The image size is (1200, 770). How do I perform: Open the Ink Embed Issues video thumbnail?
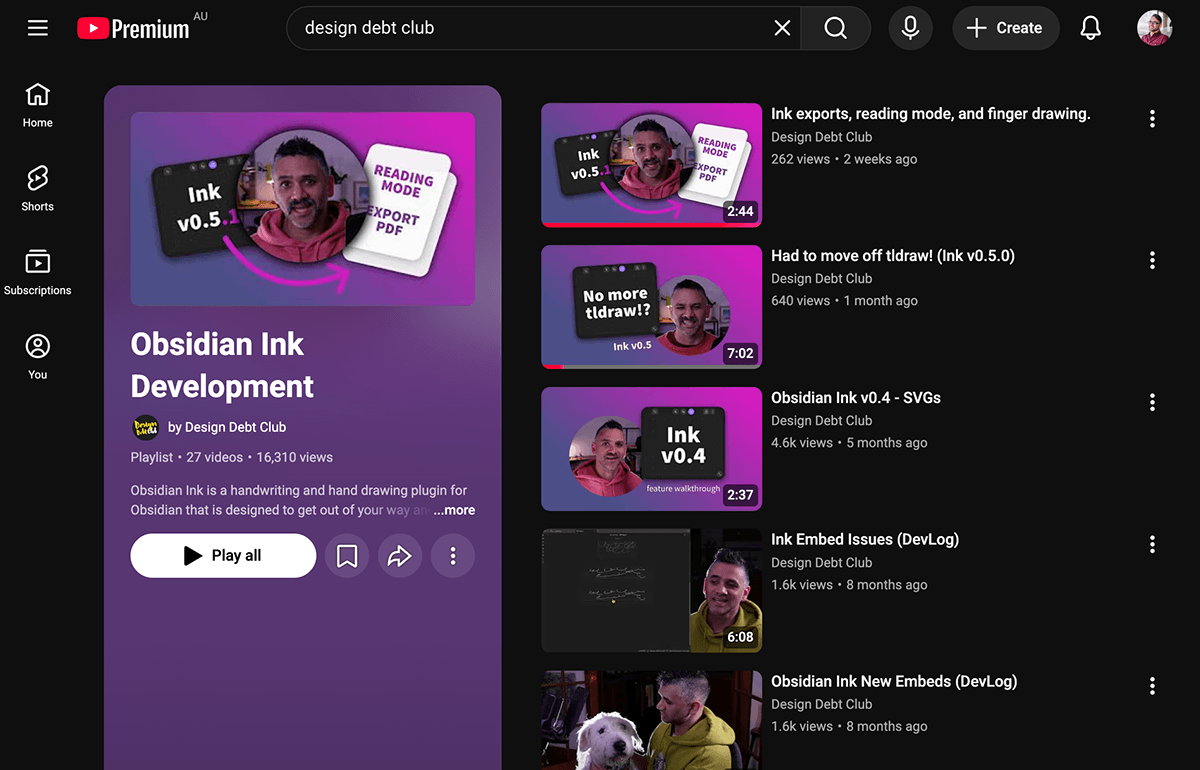coord(651,591)
